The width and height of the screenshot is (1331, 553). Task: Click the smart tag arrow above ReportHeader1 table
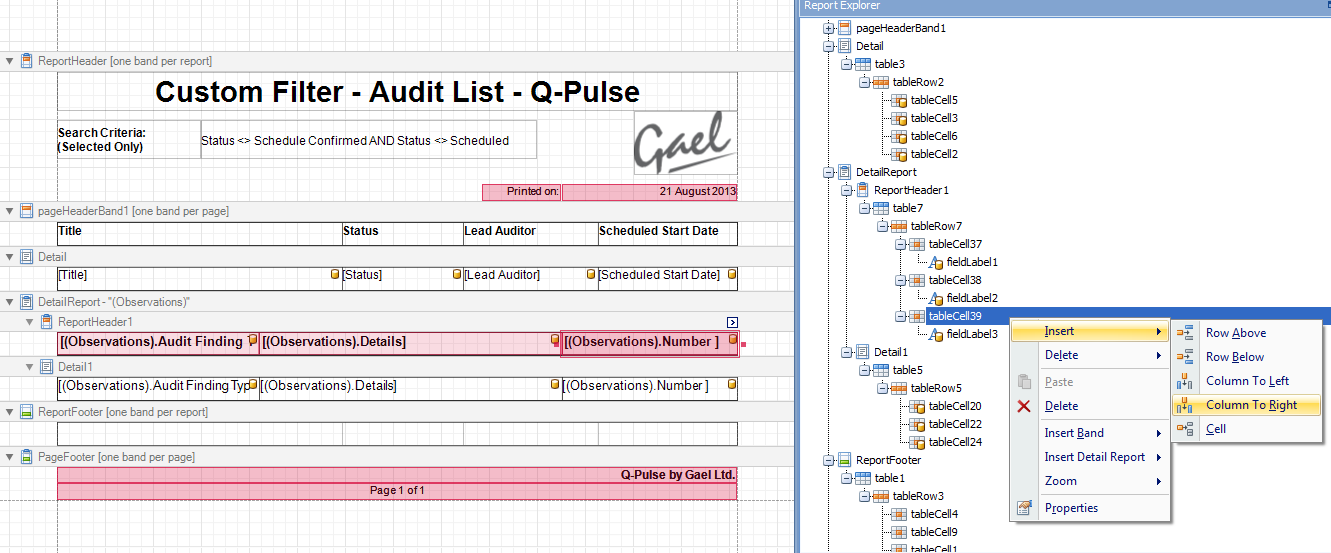pos(732,322)
